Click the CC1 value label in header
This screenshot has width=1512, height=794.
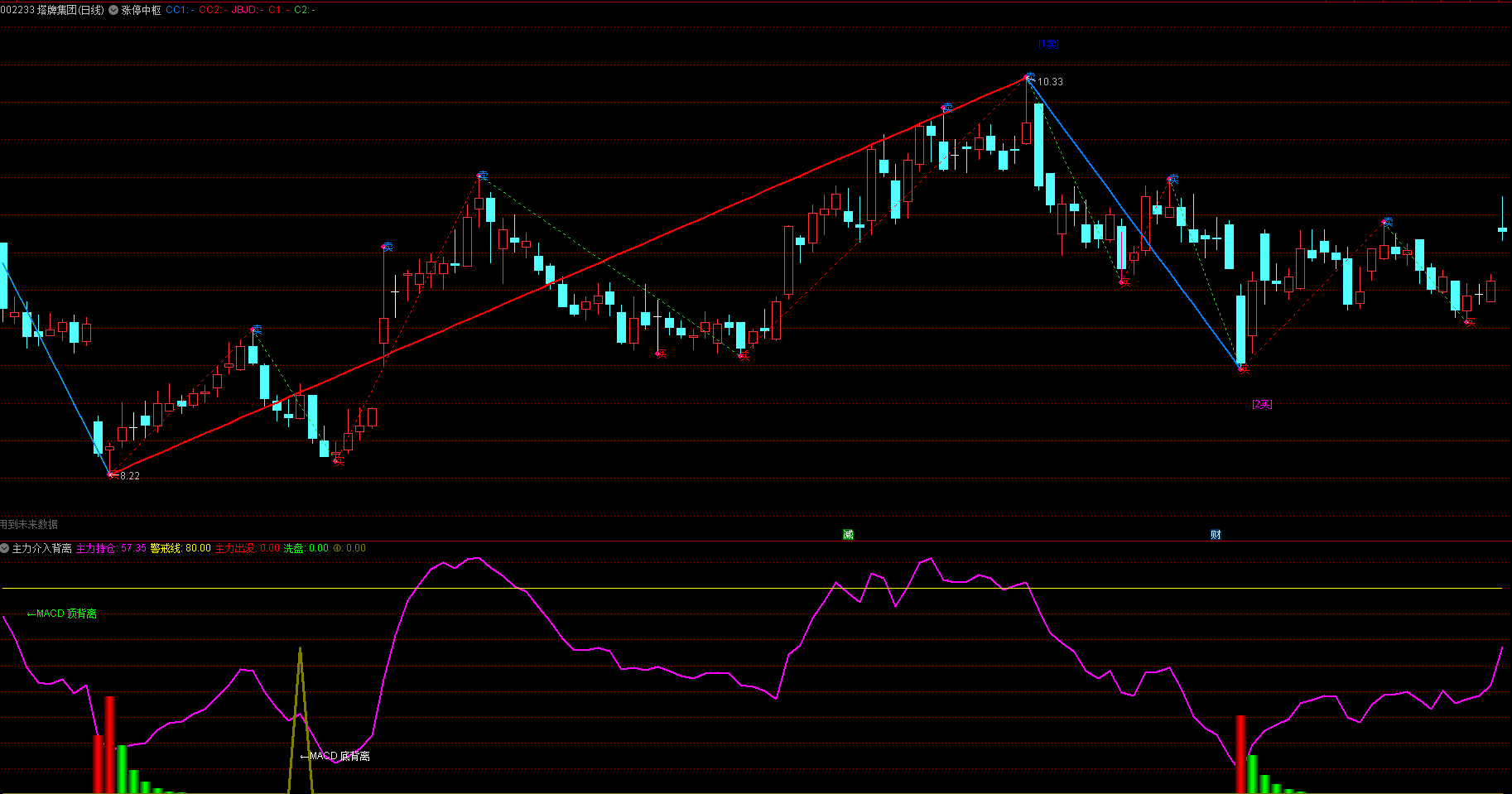[180, 11]
